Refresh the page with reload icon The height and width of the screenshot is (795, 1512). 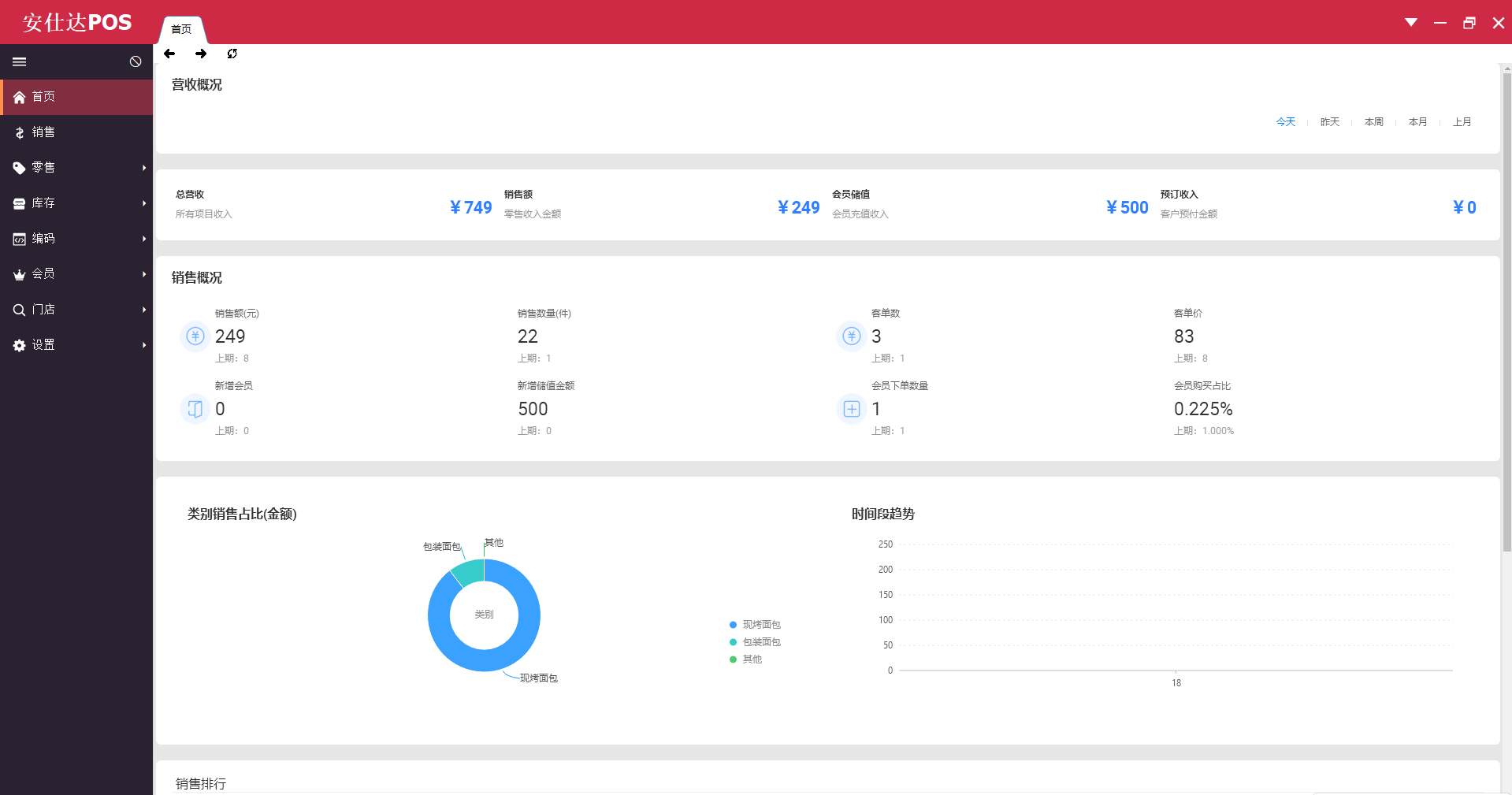click(232, 54)
